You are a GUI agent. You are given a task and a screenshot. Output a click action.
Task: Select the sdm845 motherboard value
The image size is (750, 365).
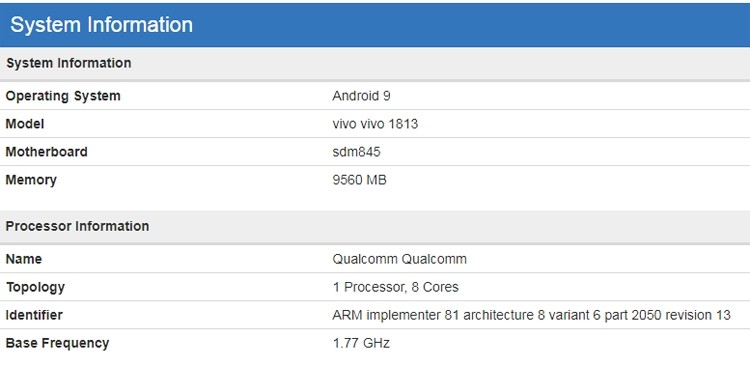356,152
